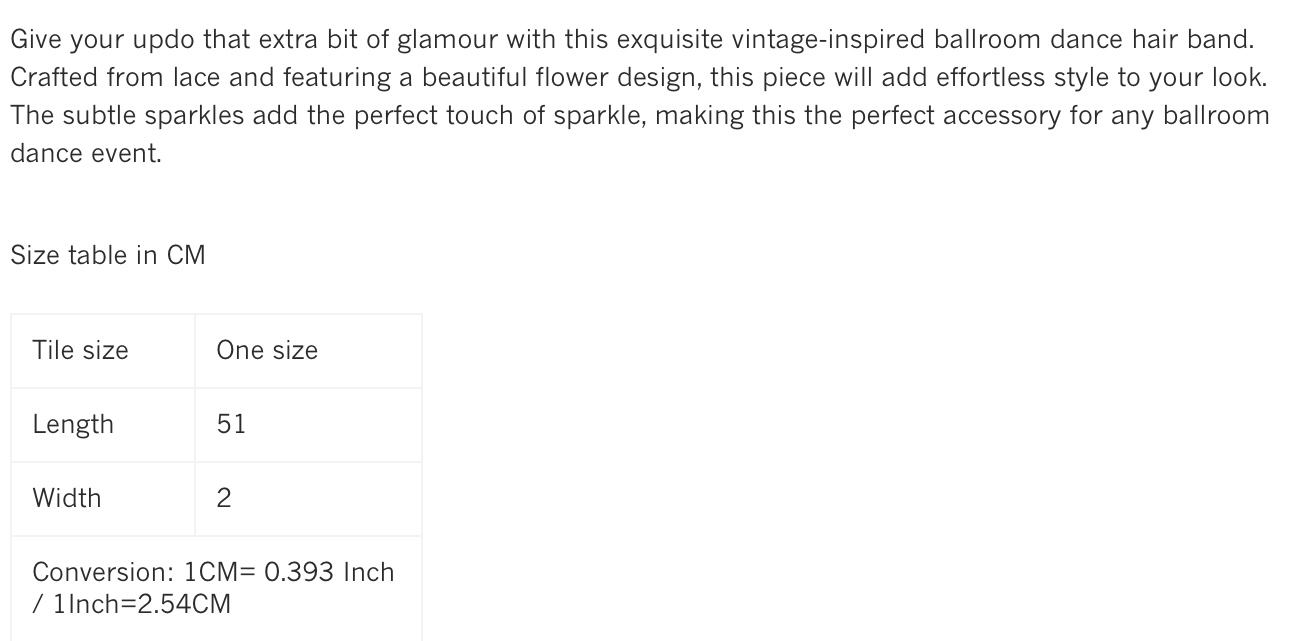Click the 'Size table in CM' heading
The height and width of the screenshot is (641, 1313).
pos(108,256)
